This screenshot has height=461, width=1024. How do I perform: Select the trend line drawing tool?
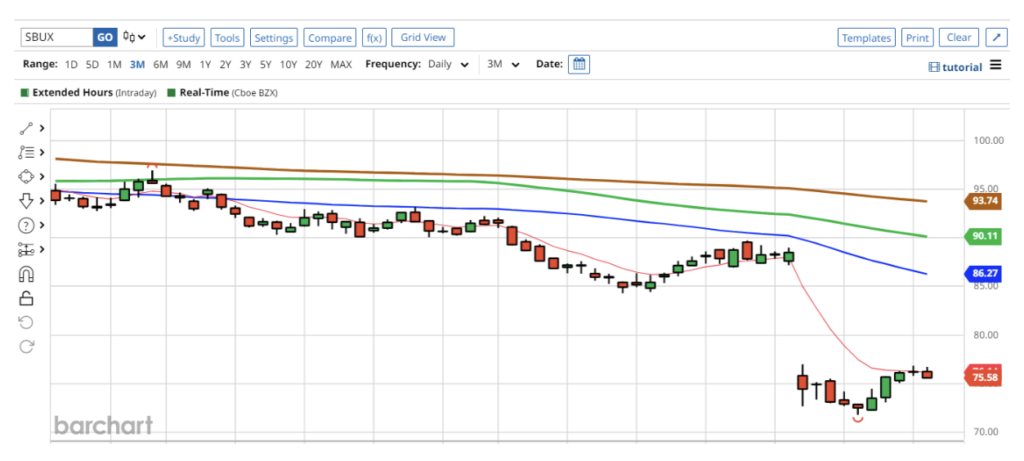pos(26,129)
